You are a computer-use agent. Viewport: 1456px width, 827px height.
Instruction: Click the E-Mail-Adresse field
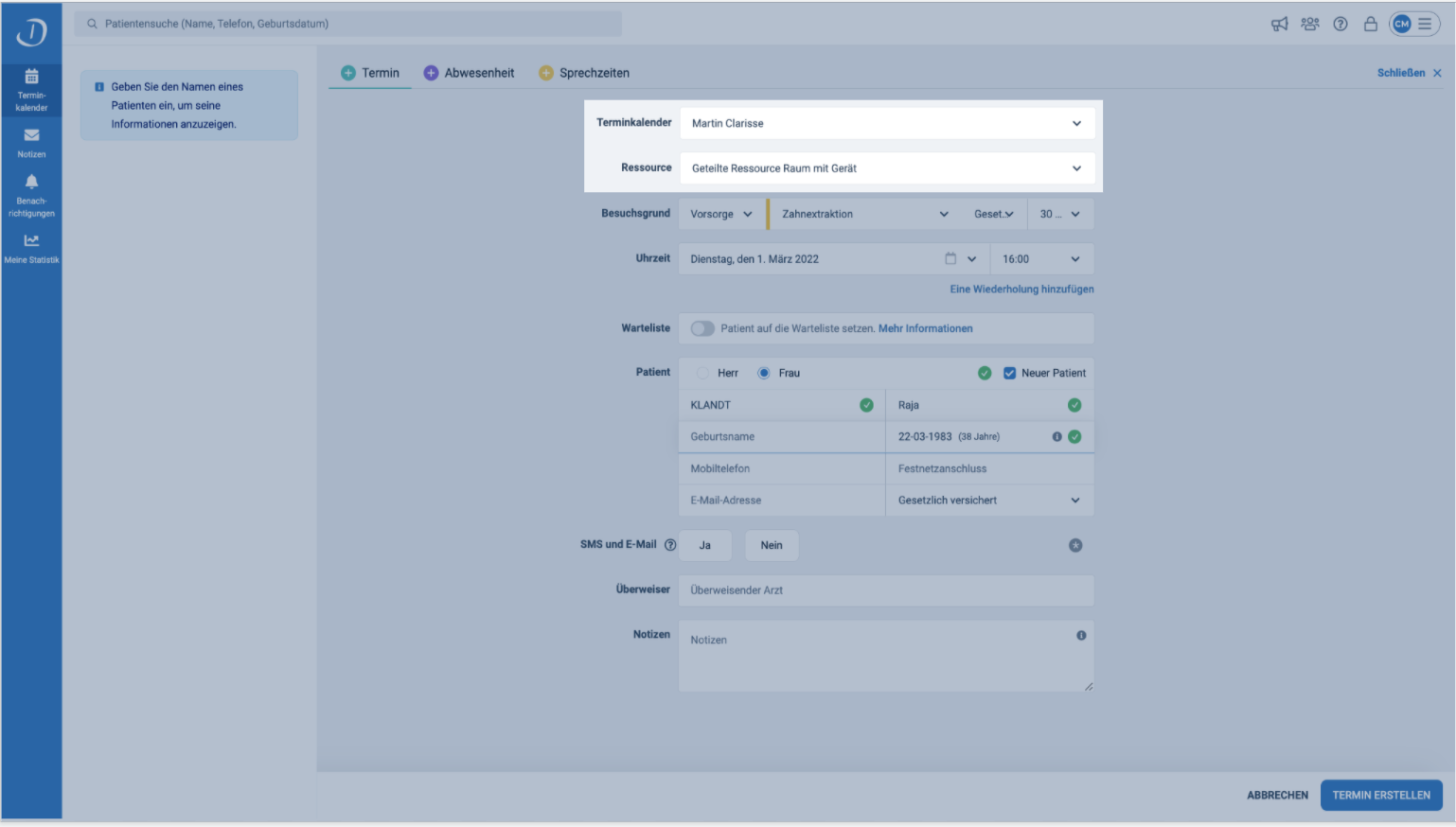(x=781, y=501)
